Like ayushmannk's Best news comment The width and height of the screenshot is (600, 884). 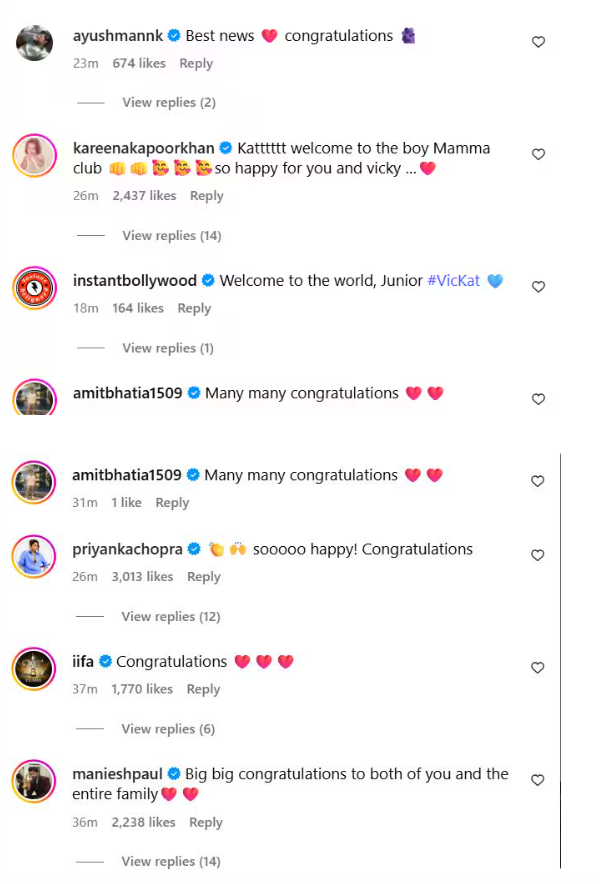(538, 42)
